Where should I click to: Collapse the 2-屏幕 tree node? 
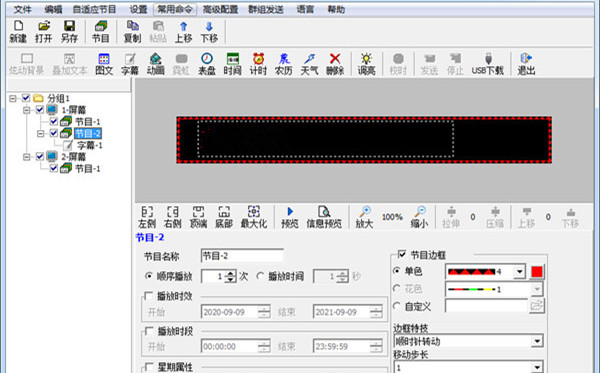click(x=26, y=157)
